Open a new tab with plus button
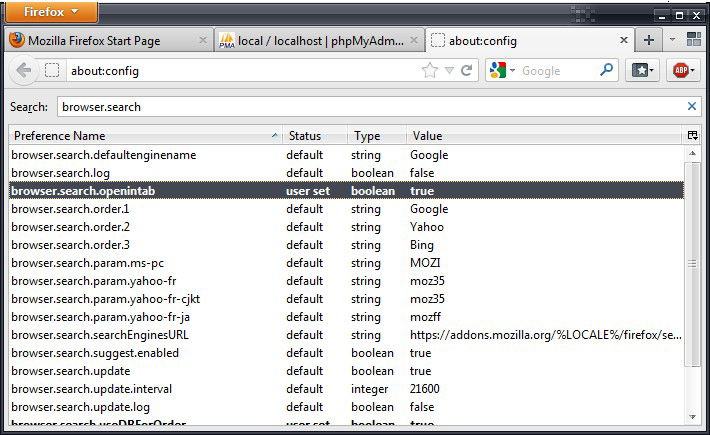The image size is (710, 435). pos(648,40)
